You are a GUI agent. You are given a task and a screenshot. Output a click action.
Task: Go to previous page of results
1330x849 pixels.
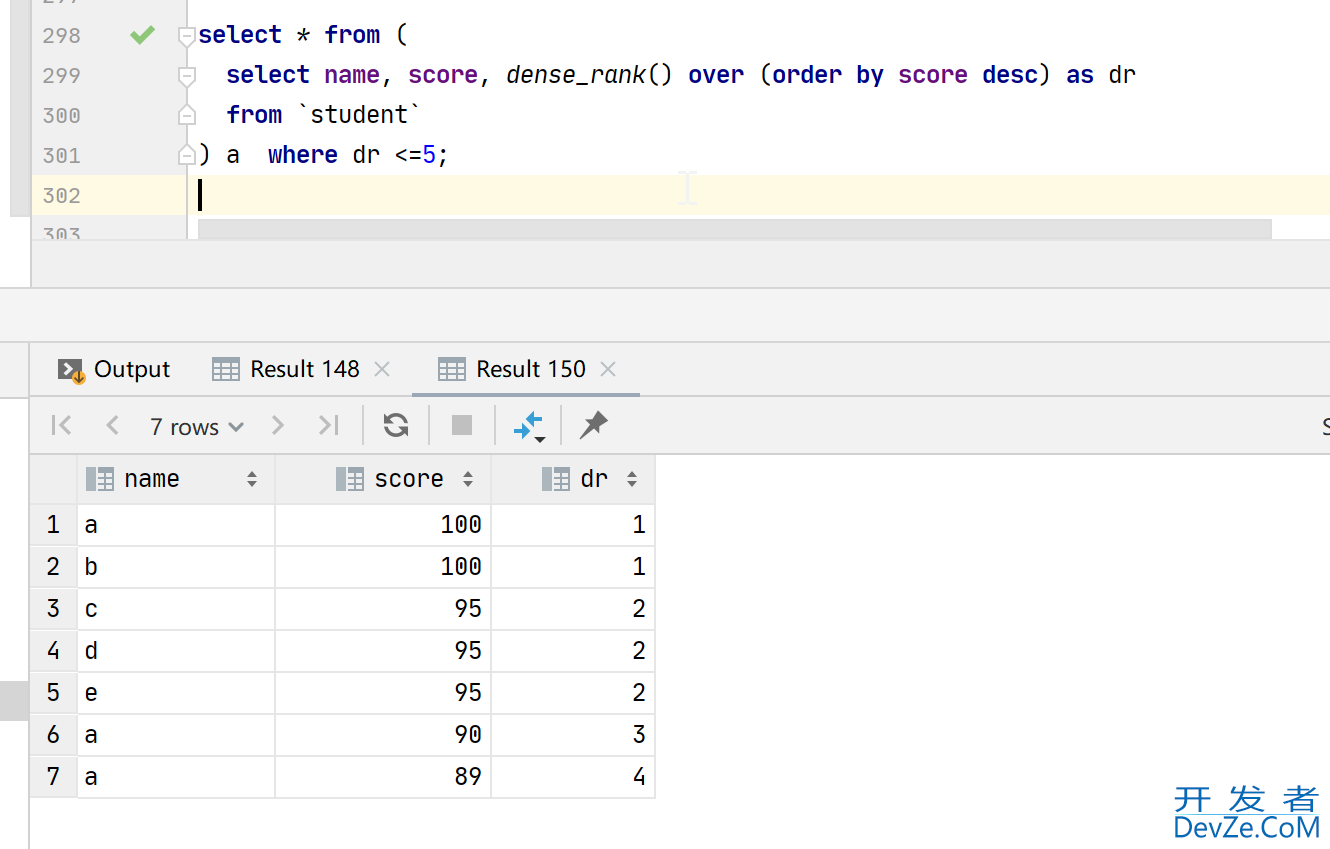point(112,426)
